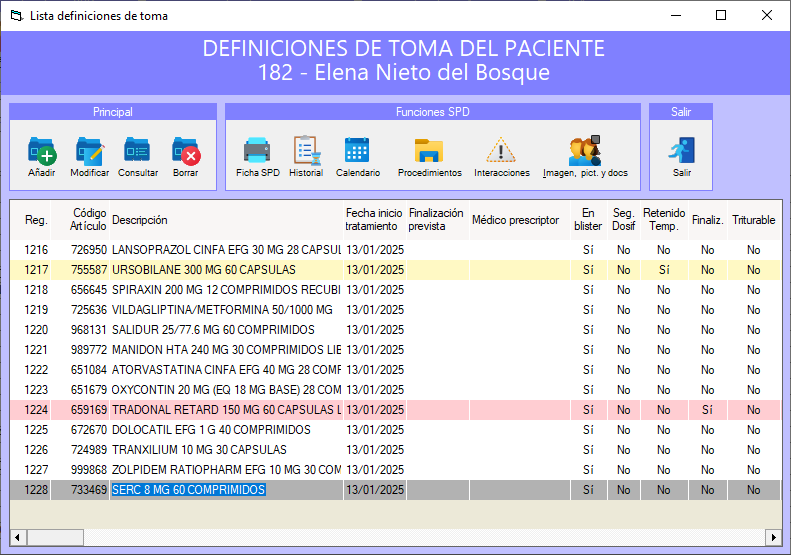Click start date of SERC row
Screen dimensions: 791x555
375,490
